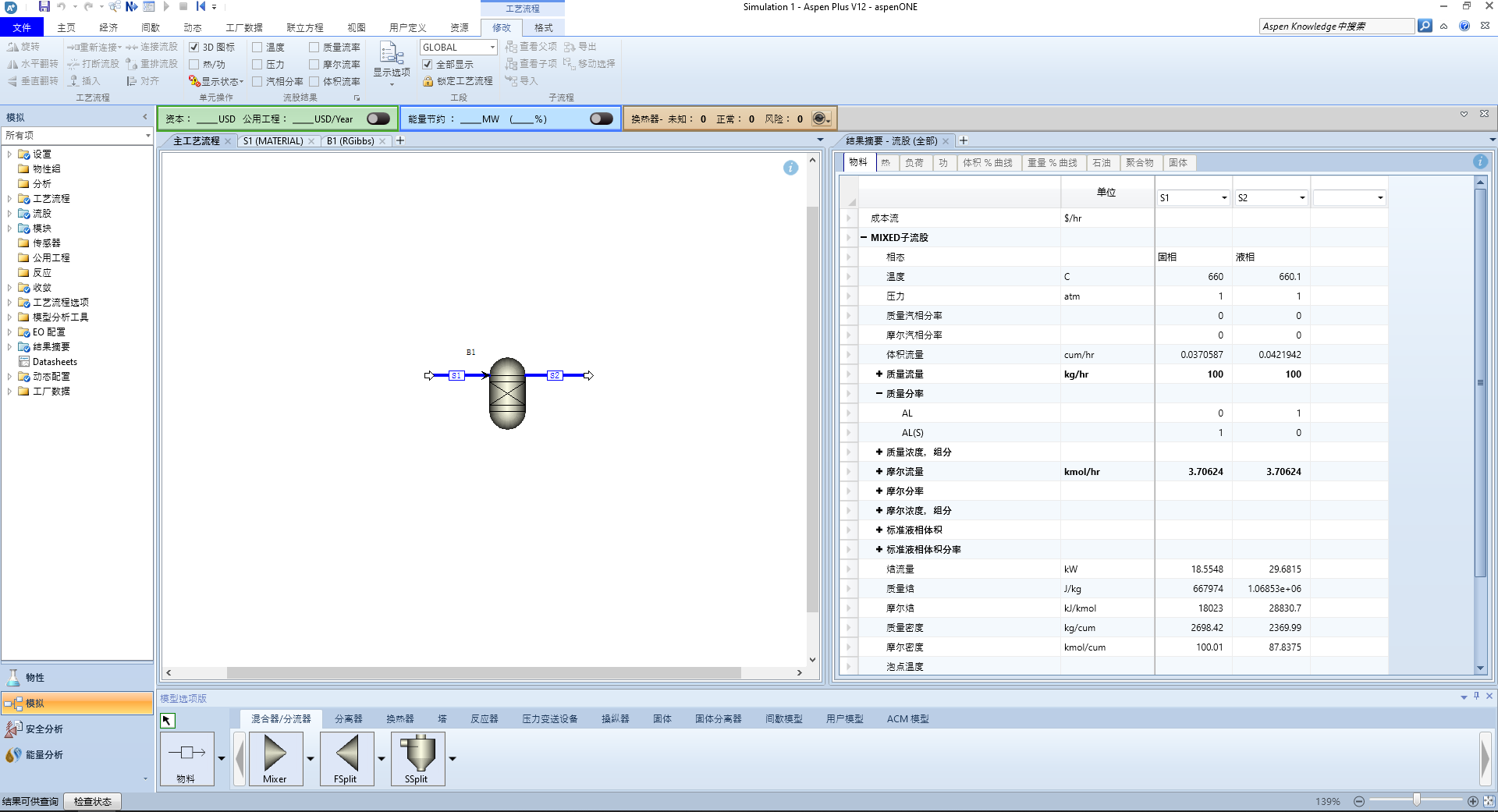
Task: Open the 文件 menu
Action: 22,27
